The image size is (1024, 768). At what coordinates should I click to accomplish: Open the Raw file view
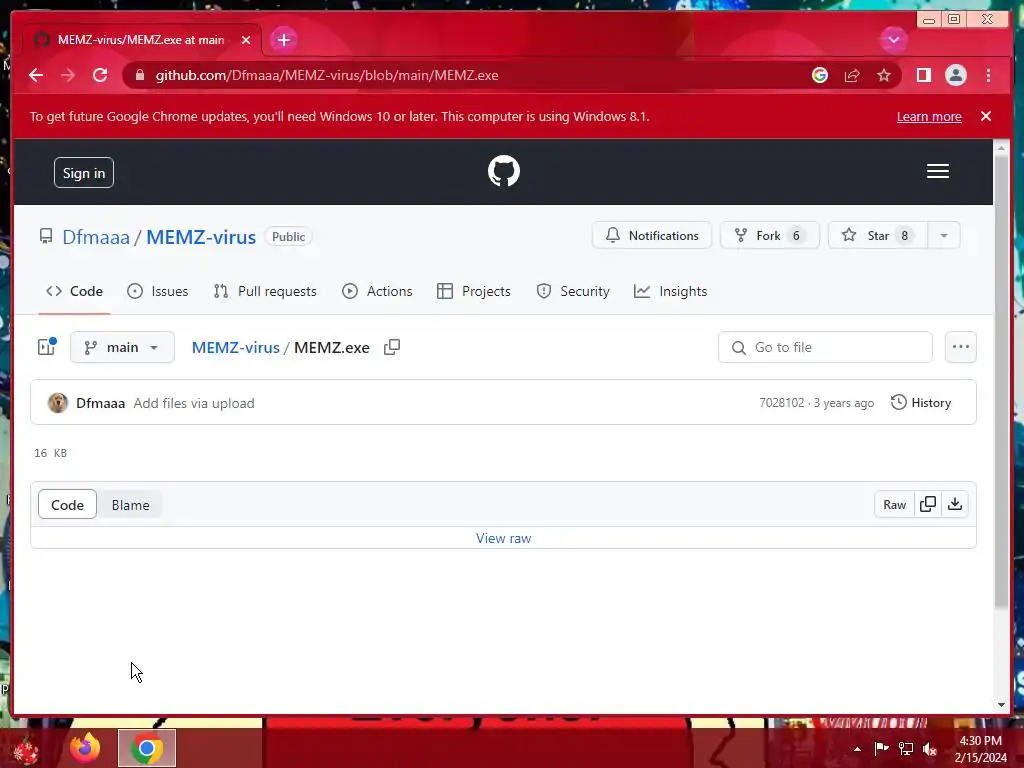click(894, 504)
